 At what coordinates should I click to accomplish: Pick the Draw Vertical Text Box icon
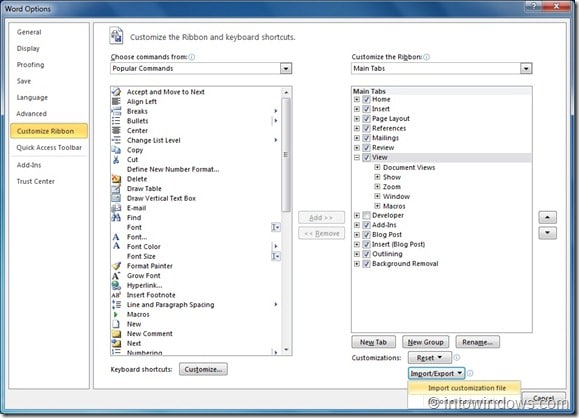pyautogui.click(x=116, y=198)
